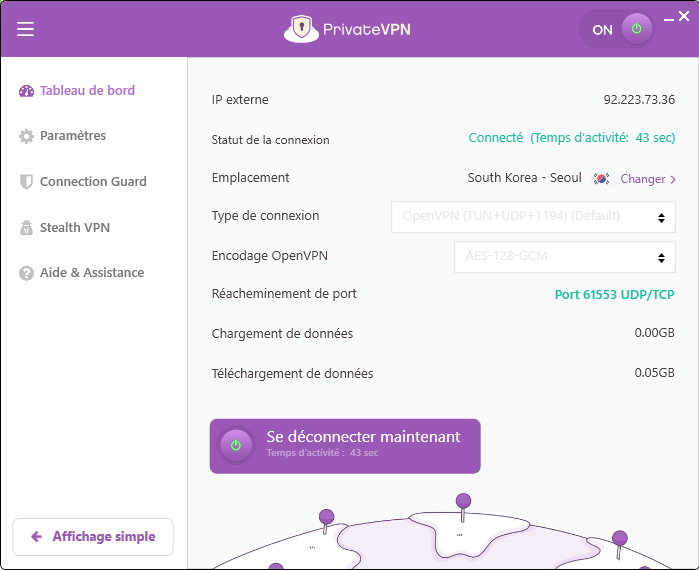Click the external IP 92.223.73.36
Viewport: 699px width, 570px height.
(639, 99)
